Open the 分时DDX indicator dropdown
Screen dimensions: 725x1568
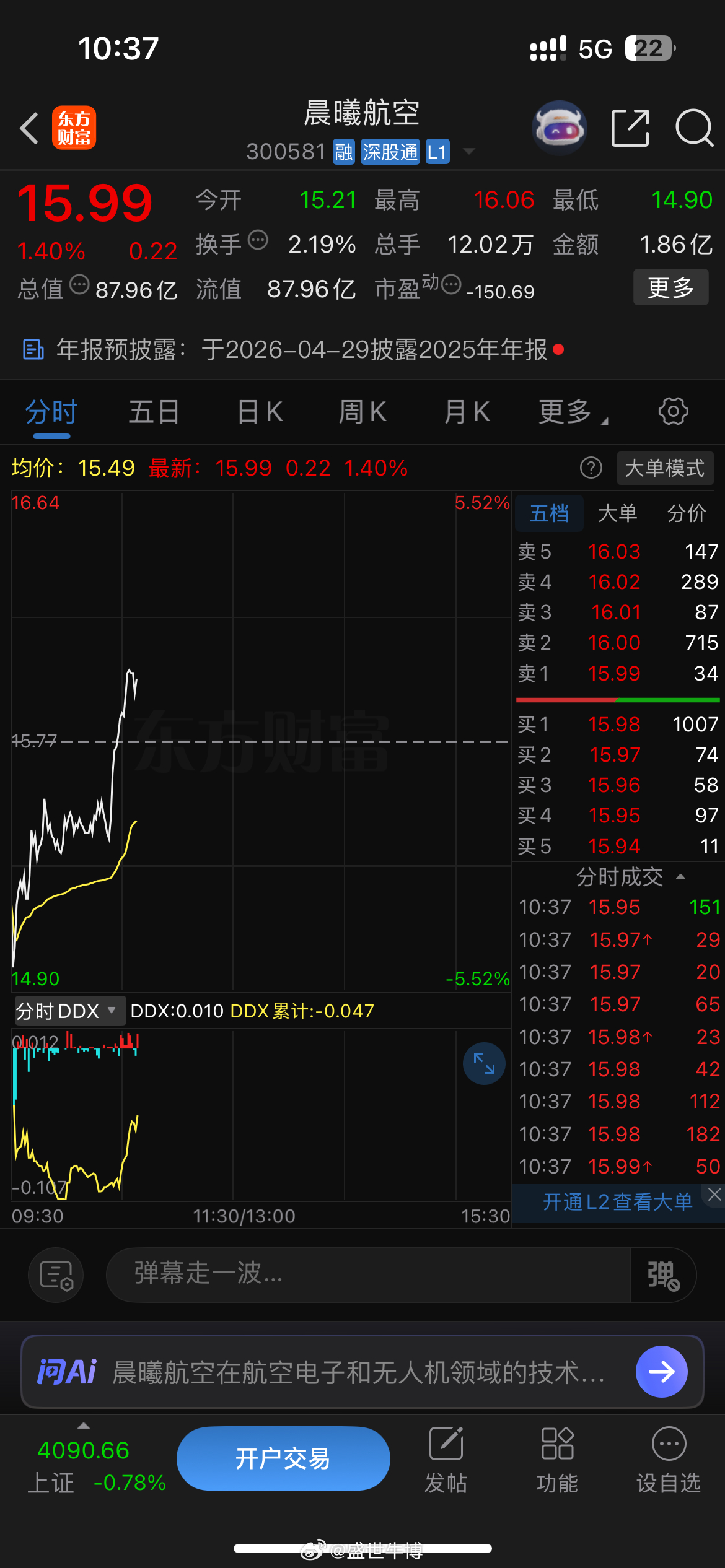coord(69,1011)
